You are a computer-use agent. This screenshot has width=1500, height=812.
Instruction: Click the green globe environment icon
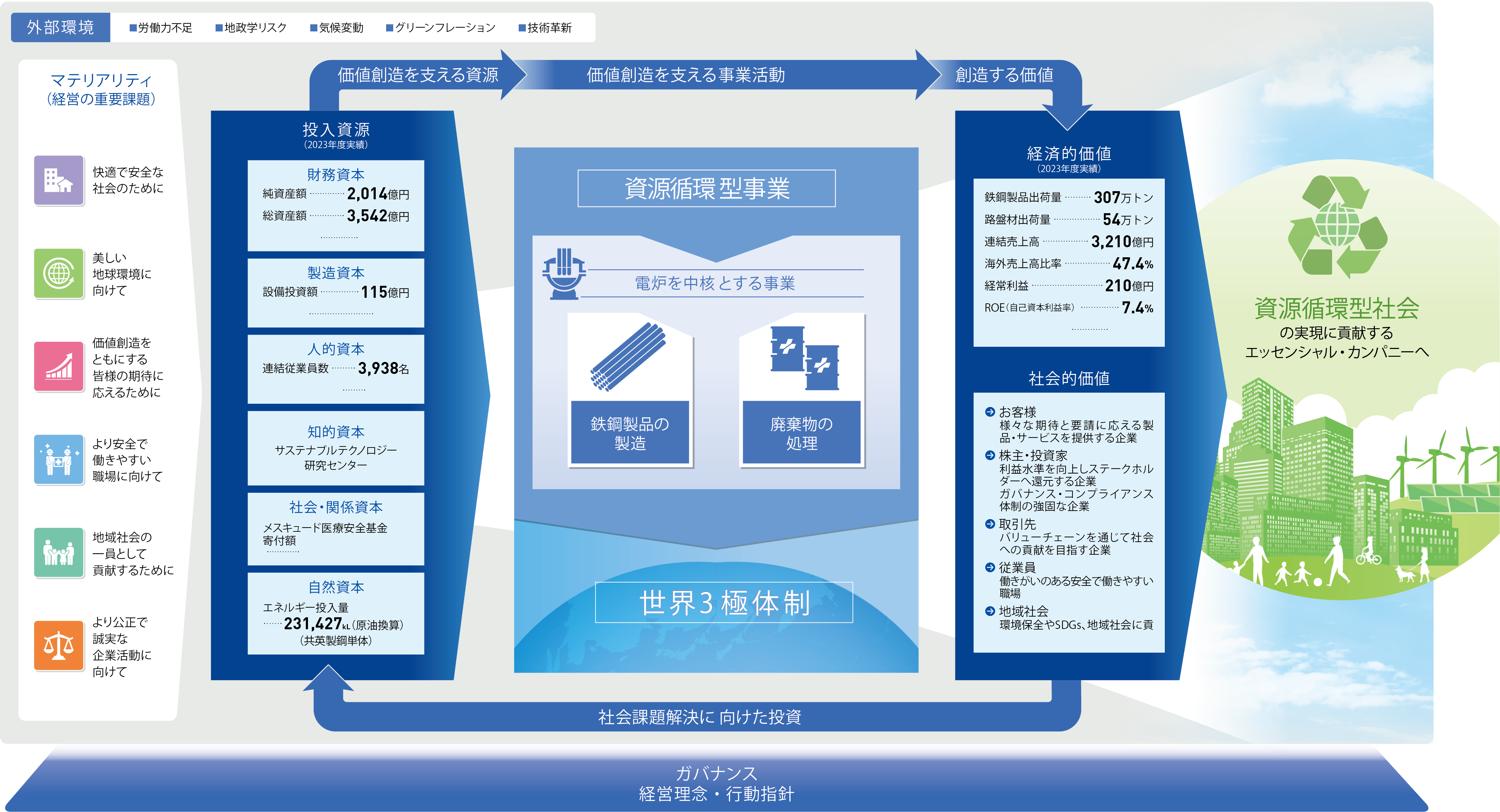click(59, 273)
